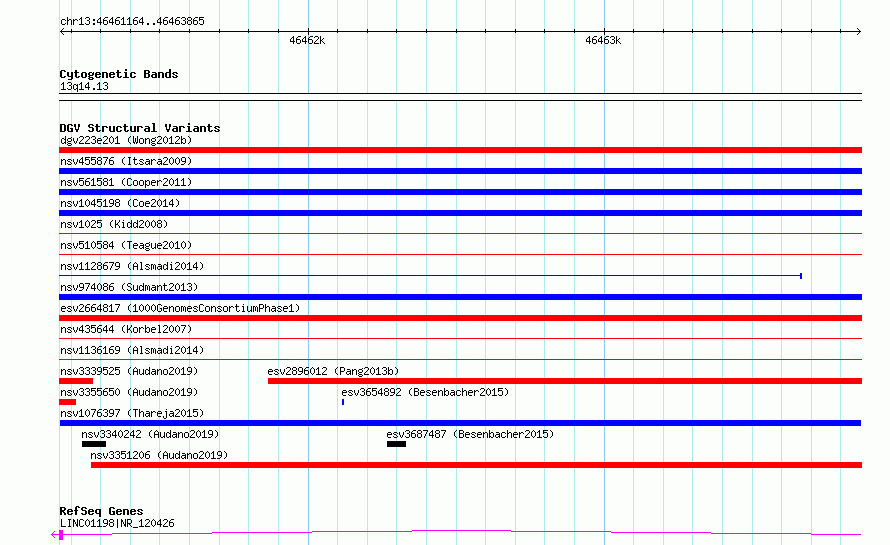Click the right arrow of the ruler
This screenshot has width=890, height=545.
pos(859,31)
